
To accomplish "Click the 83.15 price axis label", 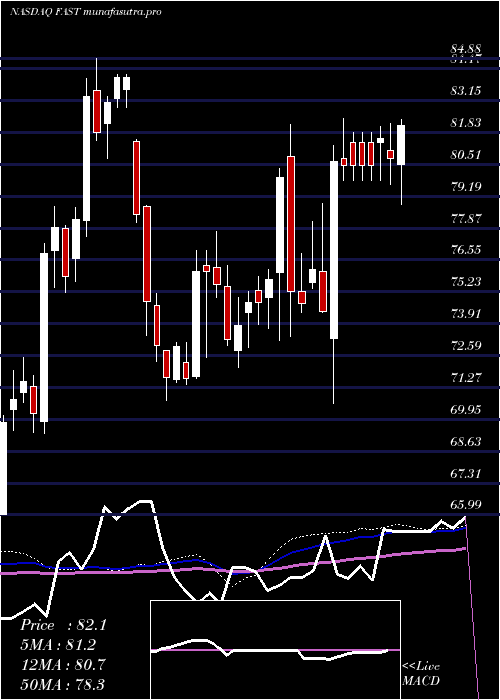I will pos(466,91).
